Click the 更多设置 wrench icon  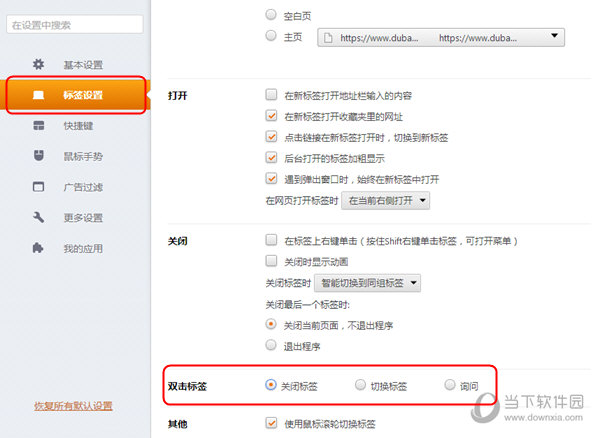coord(38,217)
